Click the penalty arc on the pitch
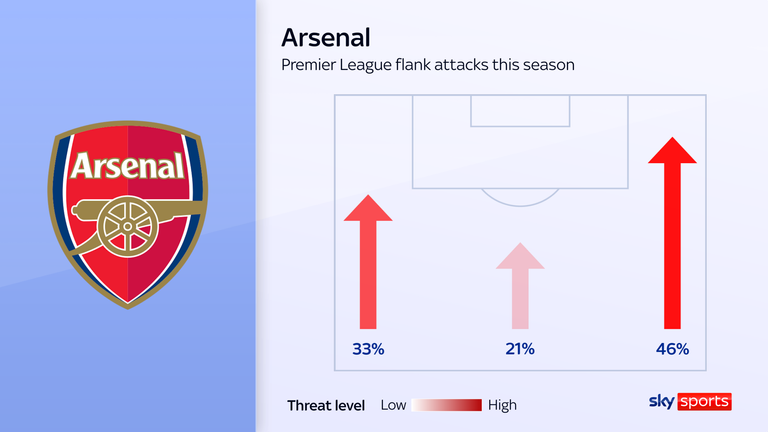 tap(520, 198)
